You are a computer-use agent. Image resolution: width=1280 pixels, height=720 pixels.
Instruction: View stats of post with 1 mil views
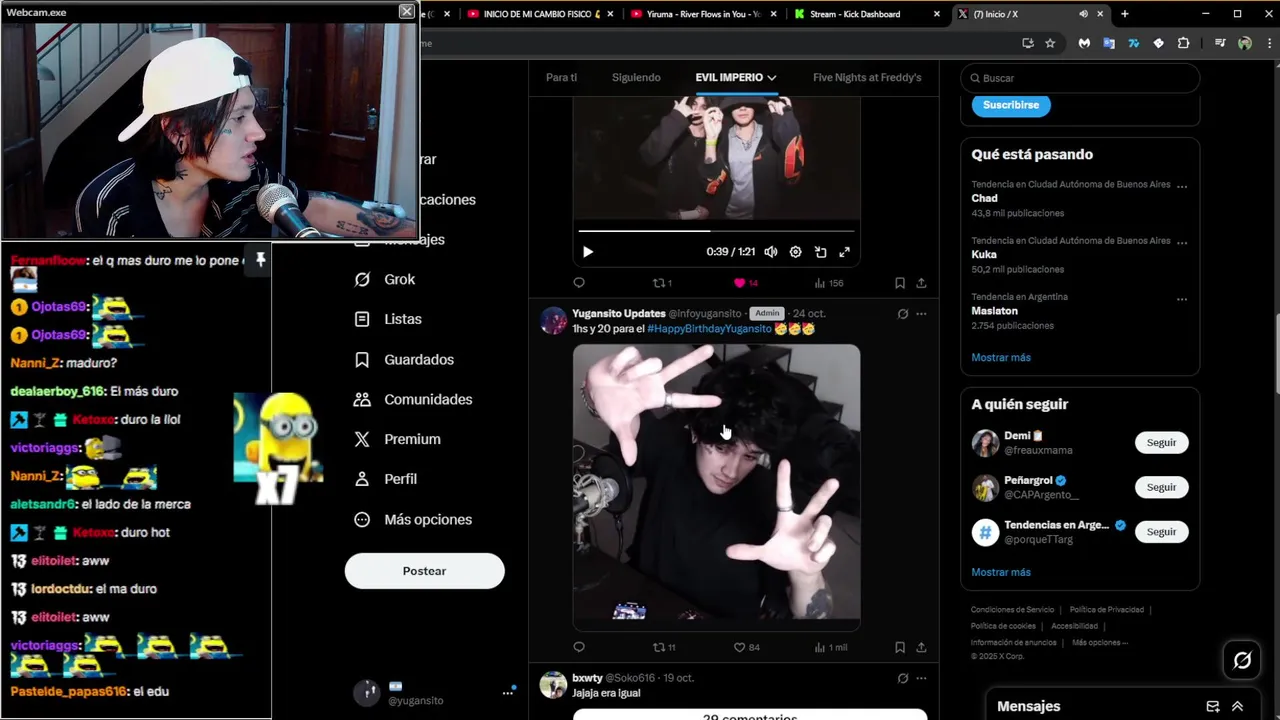pyautogui.click(x=830, y=647)
